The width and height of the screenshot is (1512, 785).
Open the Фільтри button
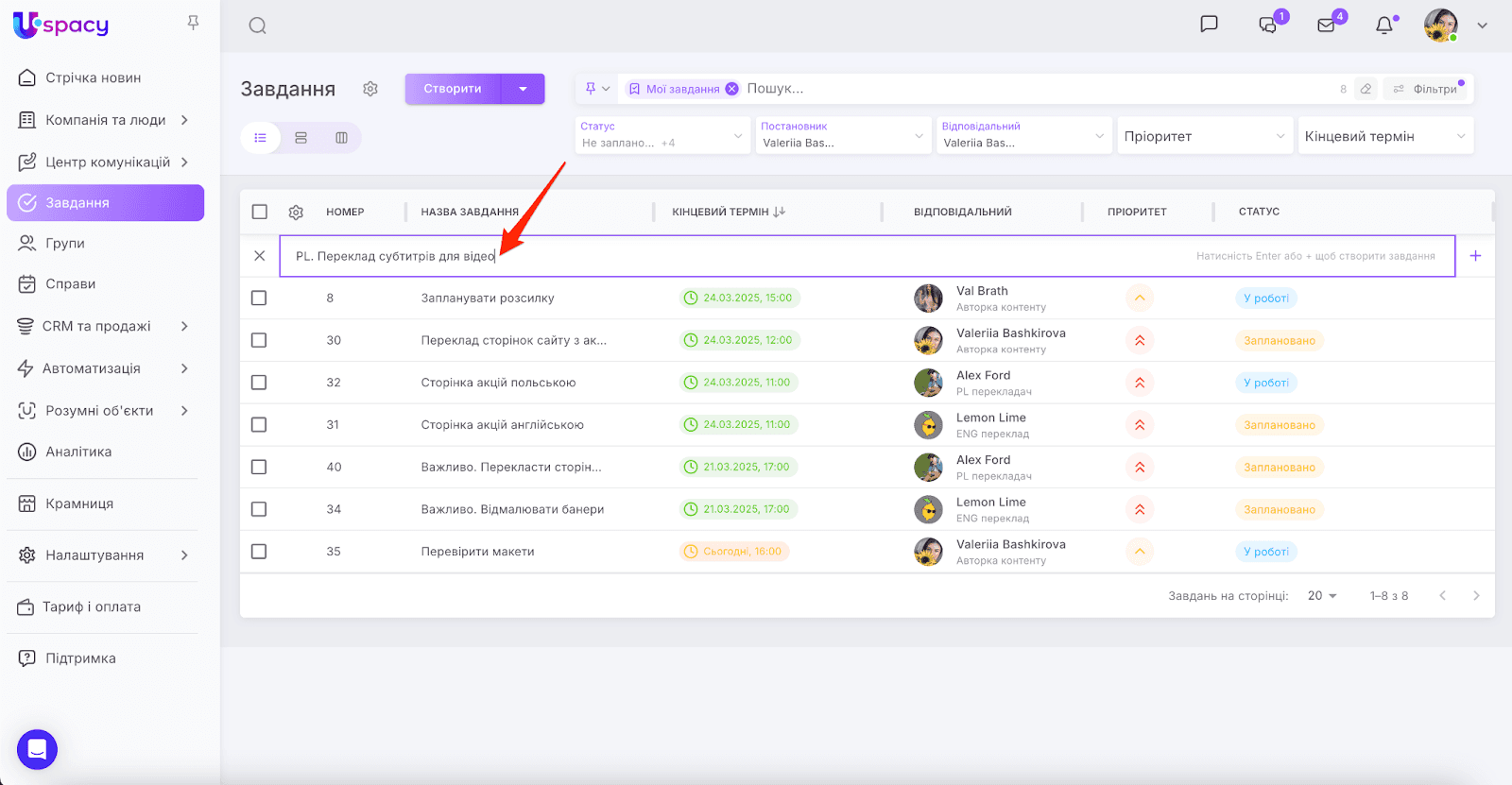[1427, 89]
